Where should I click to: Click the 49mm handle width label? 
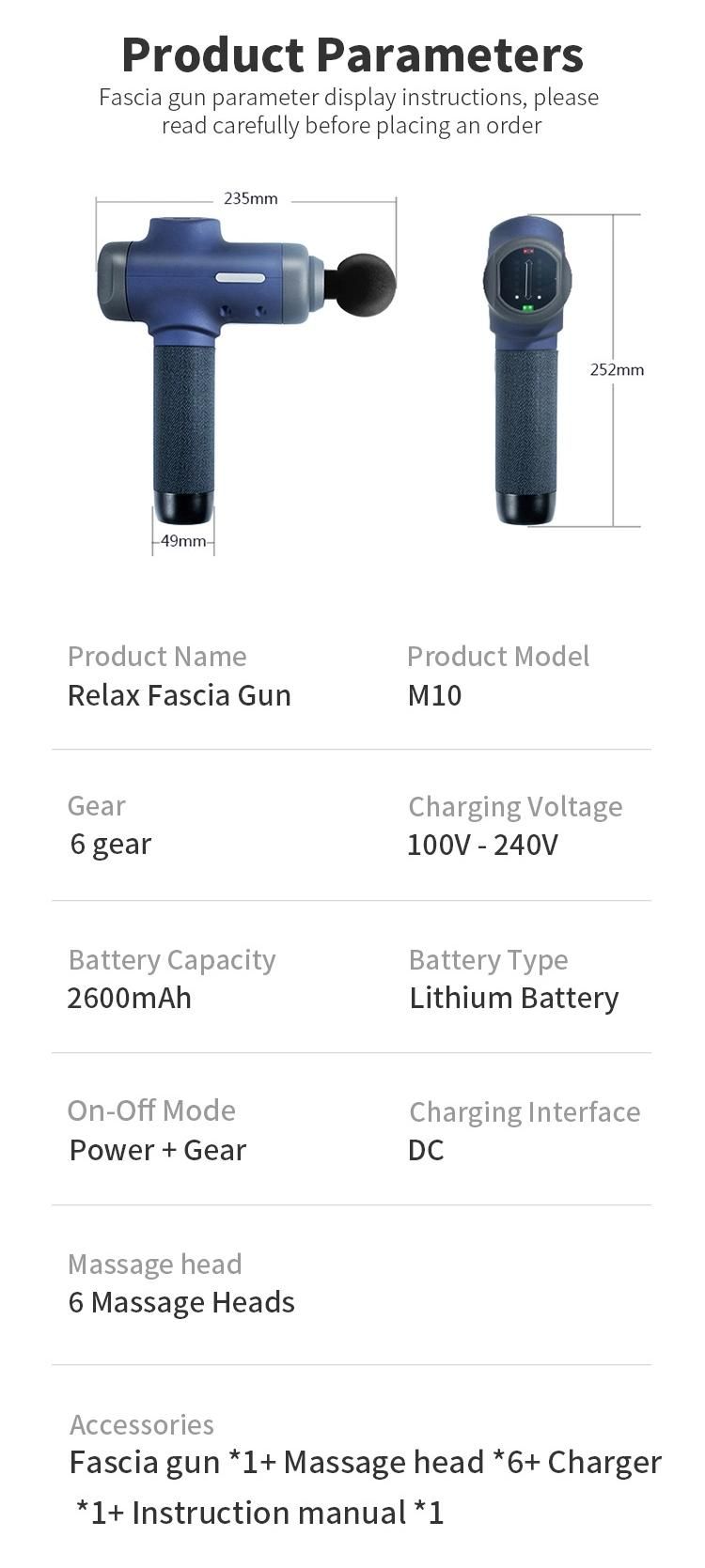click(183, 540)
